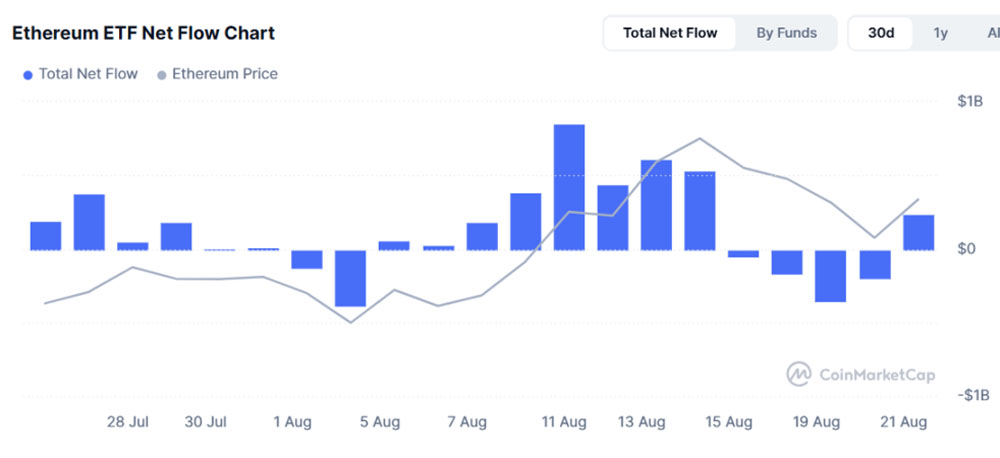
Task: Toggle the Total Net Flow legend series
Action: point(88,74)
